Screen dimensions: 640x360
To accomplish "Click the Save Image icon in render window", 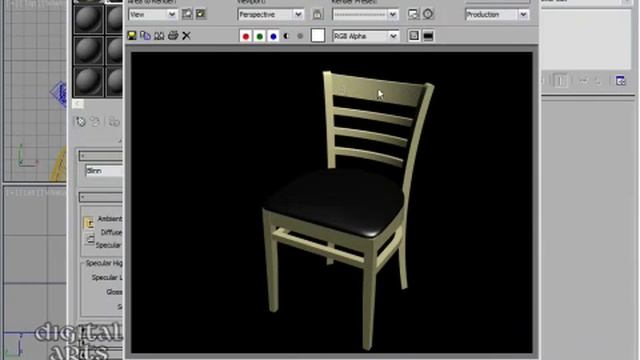I will [x=132, y=36].
